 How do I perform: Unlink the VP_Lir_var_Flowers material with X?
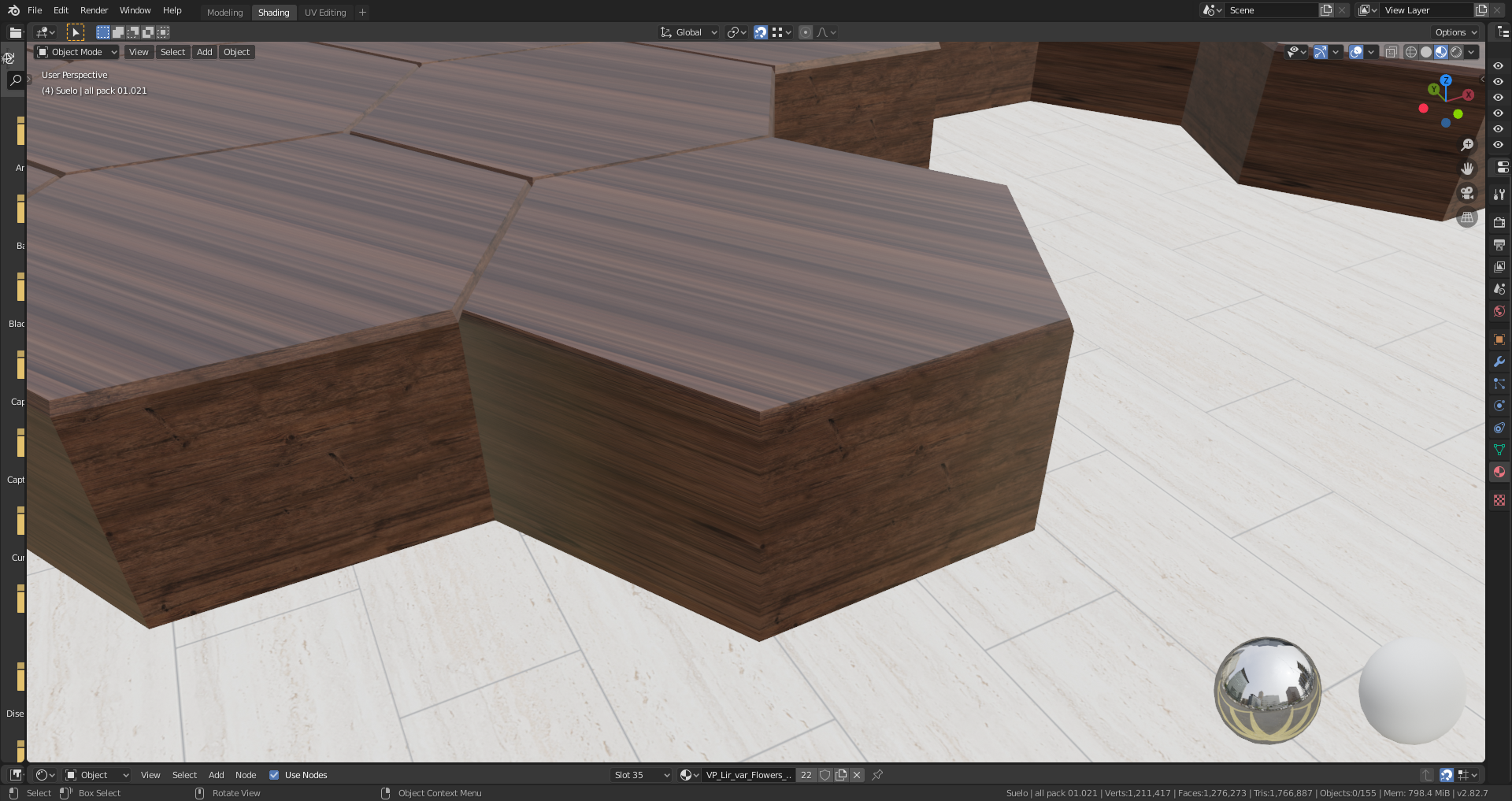click(x=857, y=775)
